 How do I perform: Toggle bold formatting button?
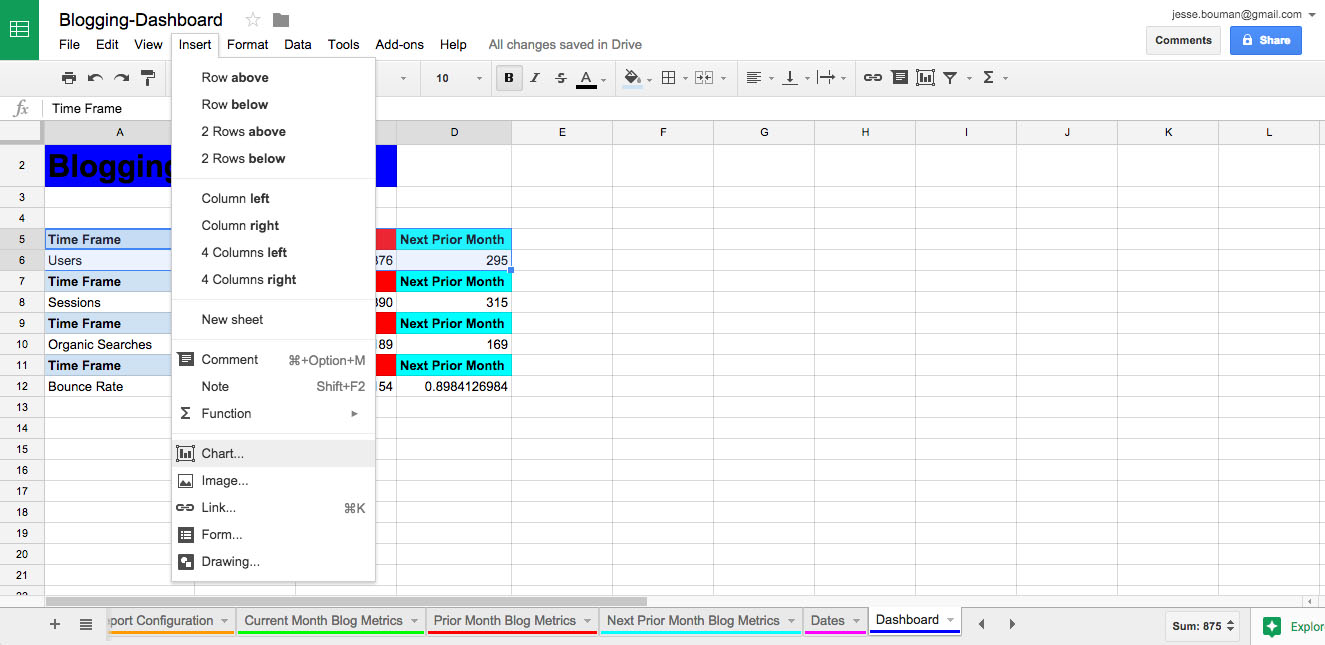(509, 78)
